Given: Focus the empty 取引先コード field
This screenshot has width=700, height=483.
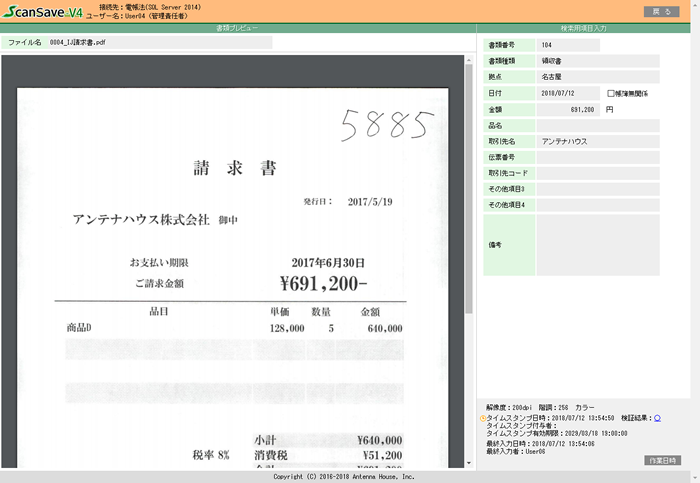Looking at the screenshot, I should click(x=597, y=173).
